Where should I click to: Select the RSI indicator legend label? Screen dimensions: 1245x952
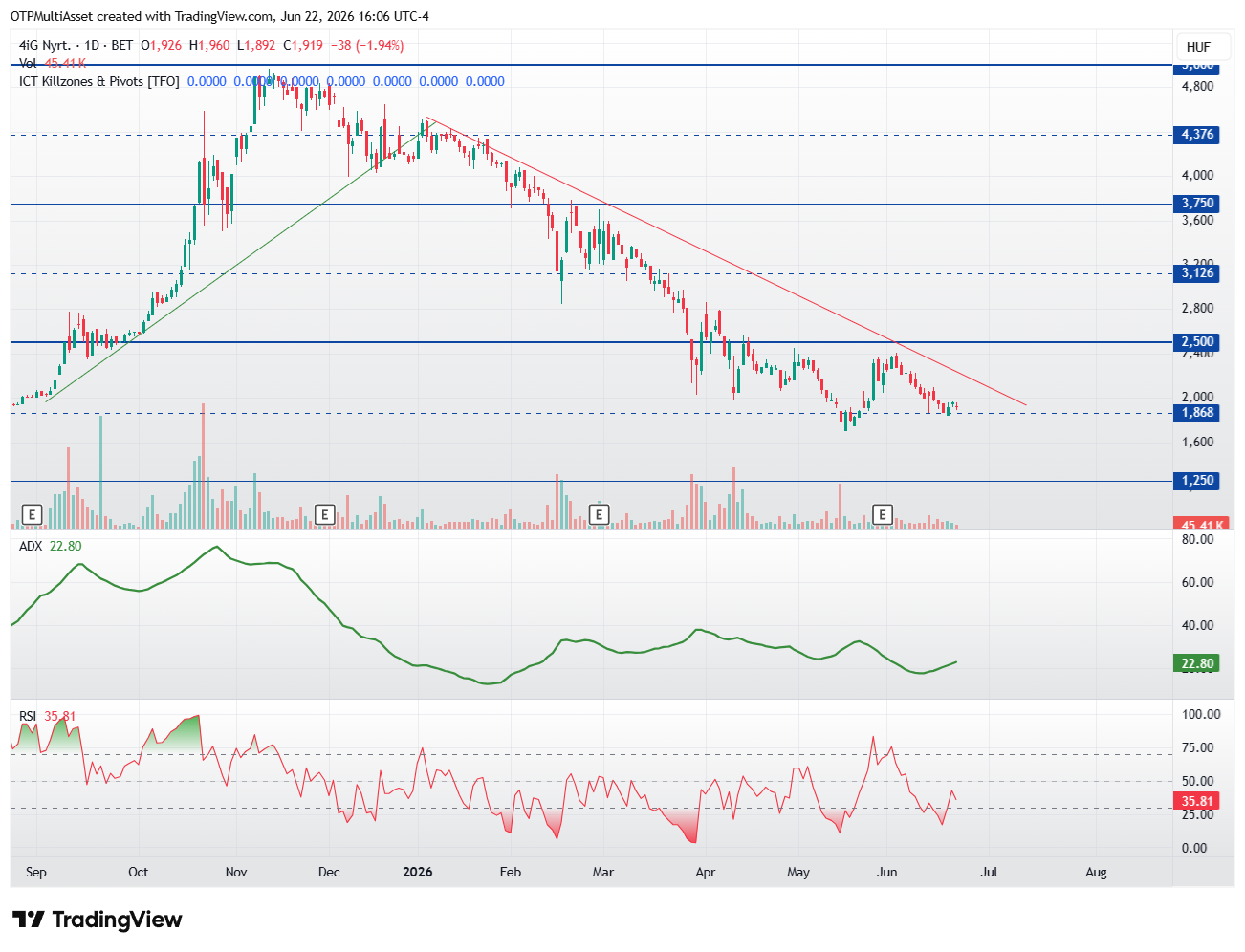[28, 716]
